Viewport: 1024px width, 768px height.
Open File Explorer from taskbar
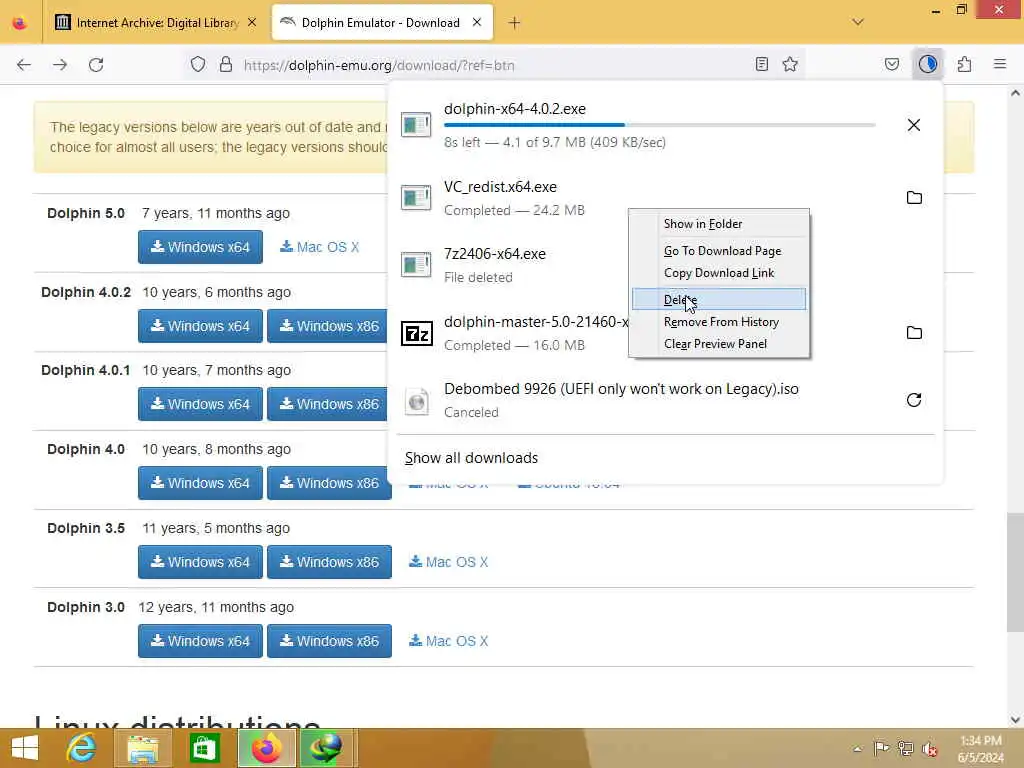click(x=143, y=748)
